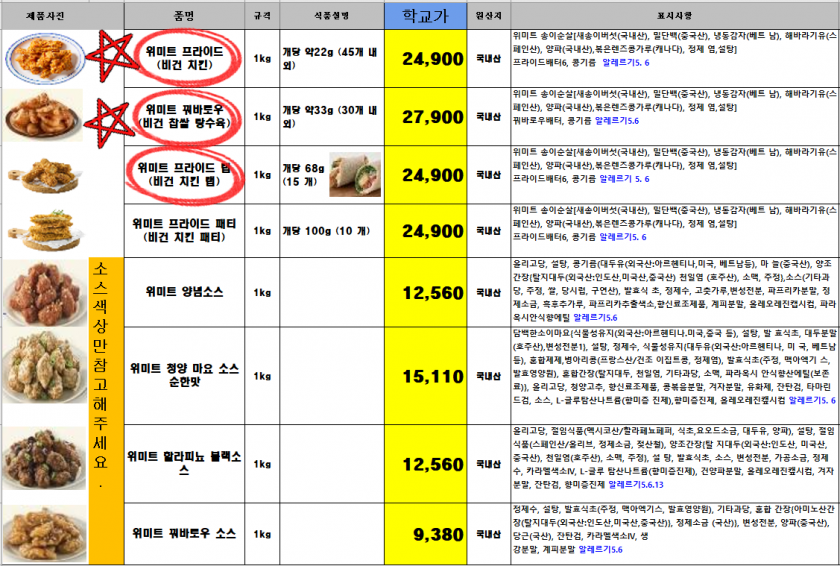Select the 12,560 price for 양념소스
Image resolution: width=840 pixels, height=566 pixels.
point(425,292)
